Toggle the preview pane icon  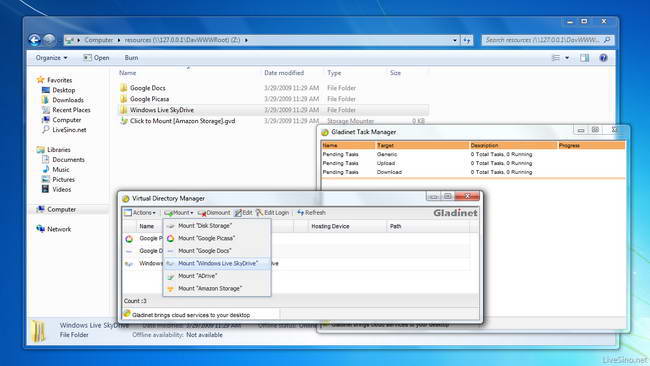point(585,58)
